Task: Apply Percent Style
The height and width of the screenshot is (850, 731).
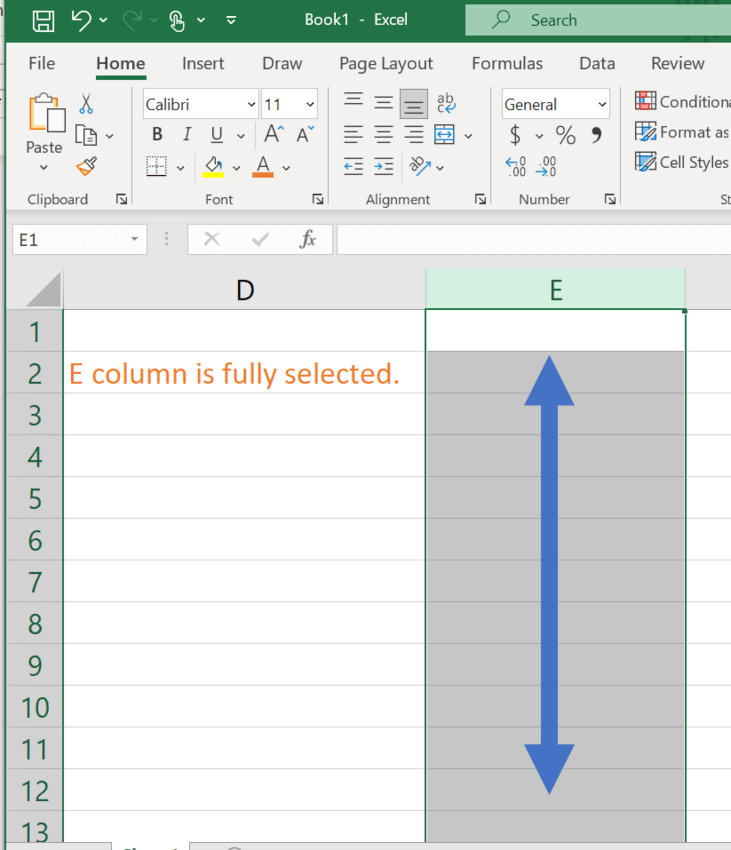Action: 565,135
